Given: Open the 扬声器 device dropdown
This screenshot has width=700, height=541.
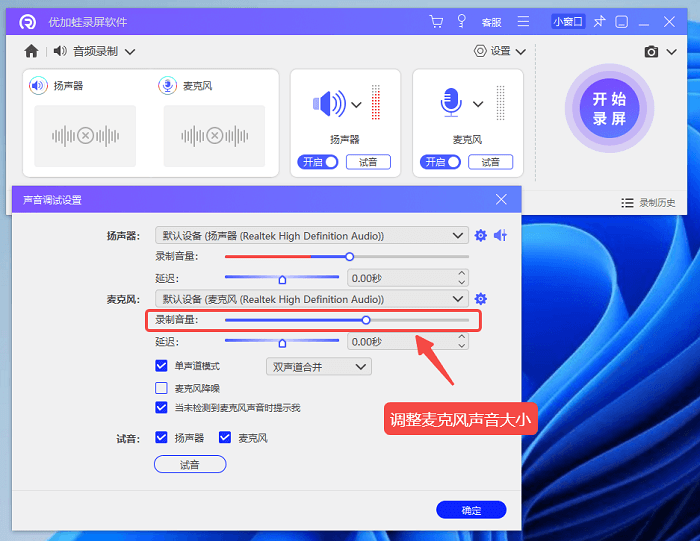Looking at the screenshot, I should 312,236.
